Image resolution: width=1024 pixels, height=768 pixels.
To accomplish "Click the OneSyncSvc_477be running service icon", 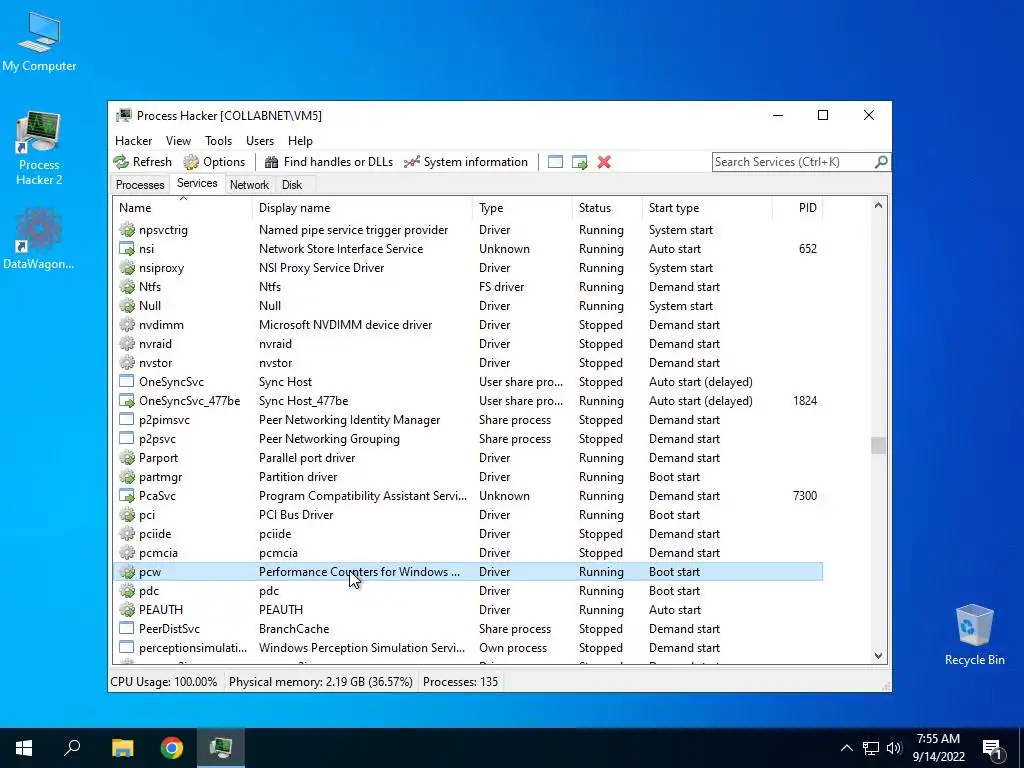I will coord(127,400).
